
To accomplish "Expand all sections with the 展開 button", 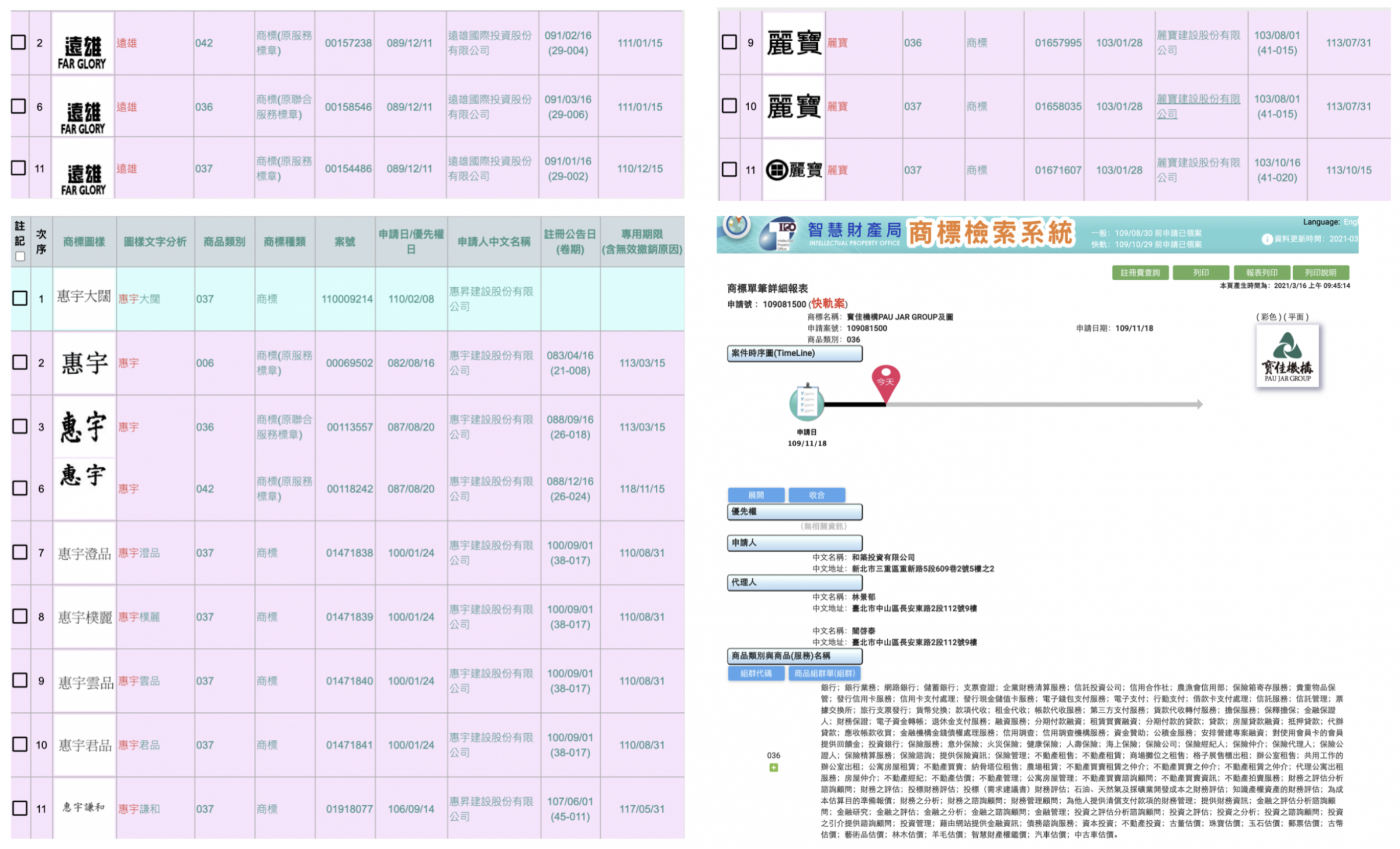I will click(x=756, y=495).
